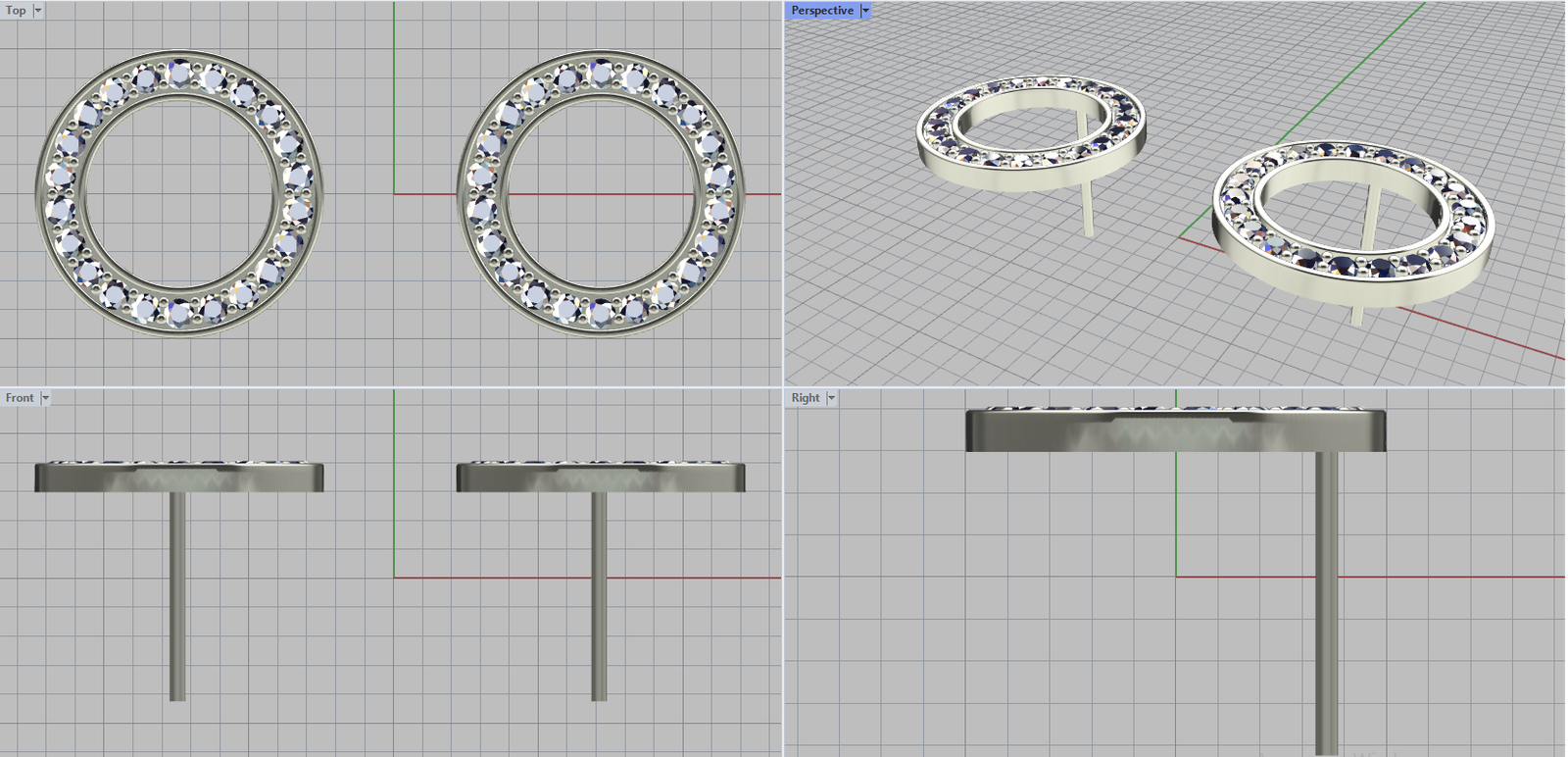This screenshot has height=757, width=1568.
Task: Open the Top viewport dropdown arrow menu
Action: click(x=38, y=11)
